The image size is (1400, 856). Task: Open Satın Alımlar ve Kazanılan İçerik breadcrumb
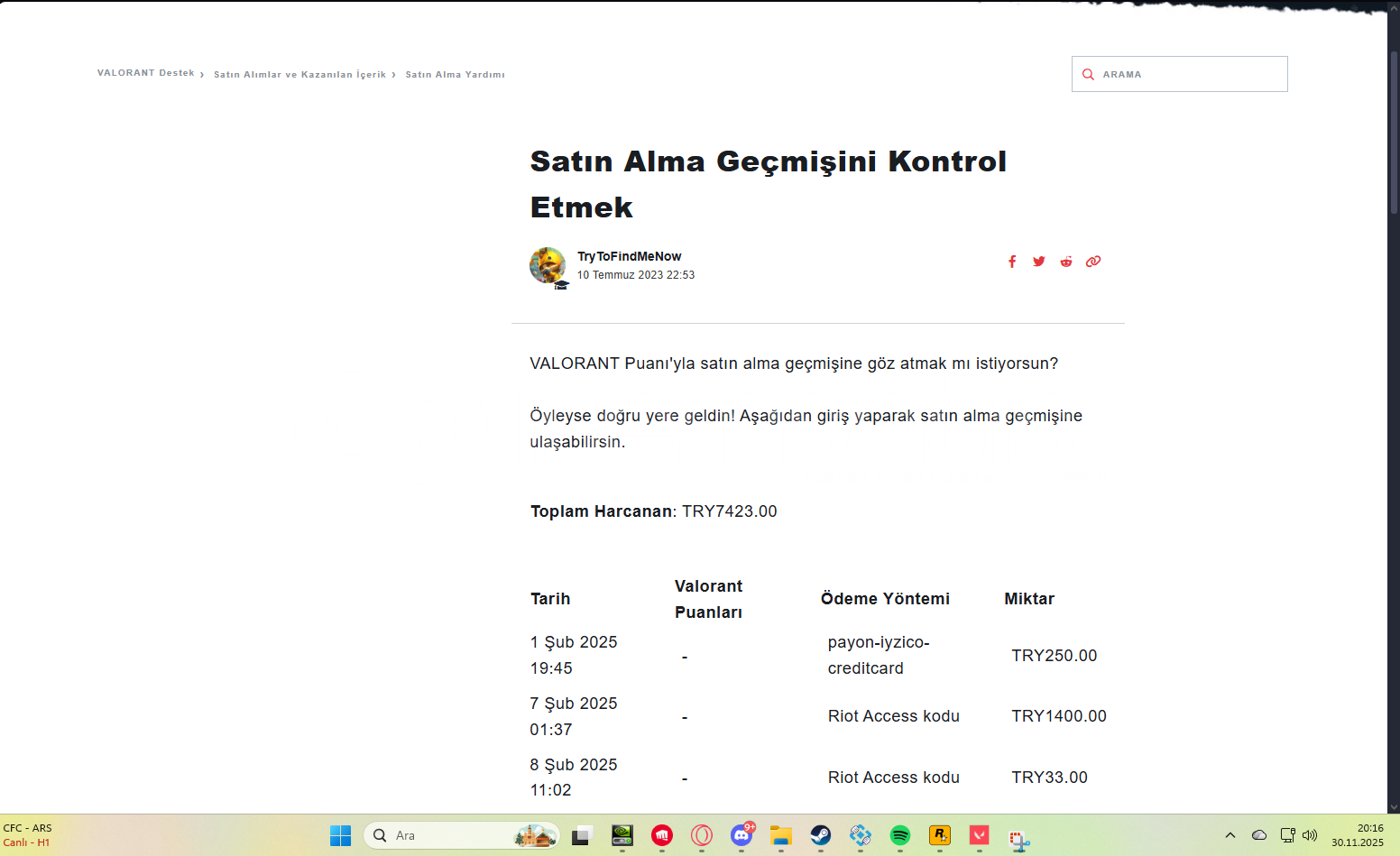tap(299, 75)
